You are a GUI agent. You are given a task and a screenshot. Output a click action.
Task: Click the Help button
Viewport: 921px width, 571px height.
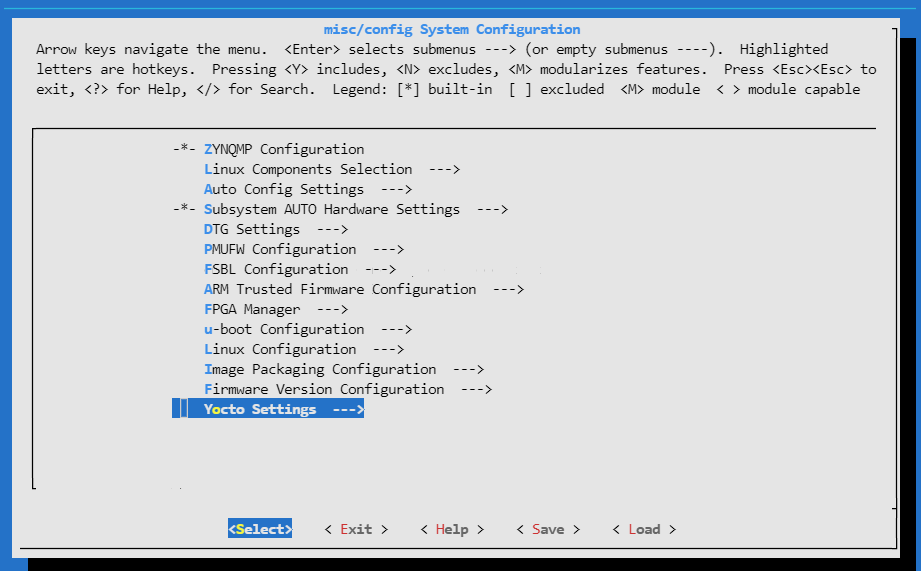[x=452, y=529]
